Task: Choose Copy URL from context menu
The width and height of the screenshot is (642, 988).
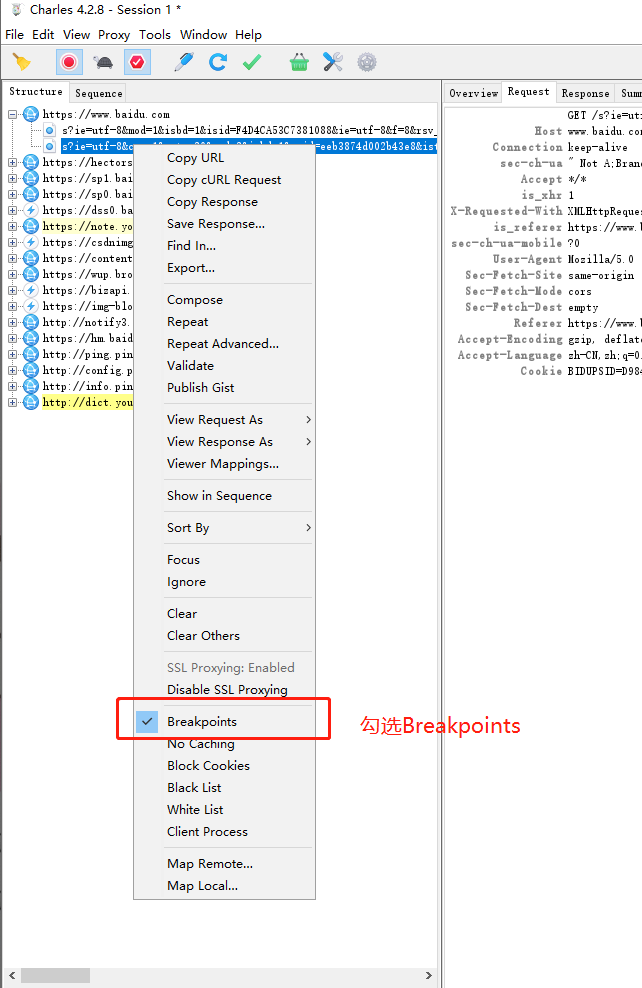Action: 195,158
